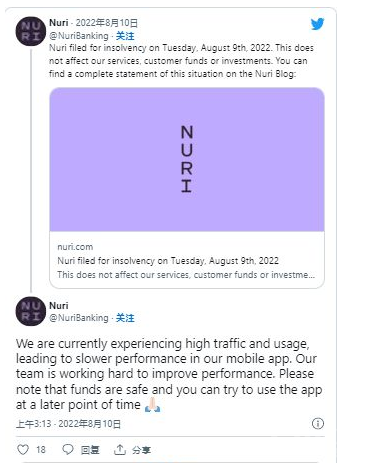The width and height of the screenshot is (380, 463).
Task: Open the nuri.com link preview domain
Action: pyautogui.click(x=75, y=247)
